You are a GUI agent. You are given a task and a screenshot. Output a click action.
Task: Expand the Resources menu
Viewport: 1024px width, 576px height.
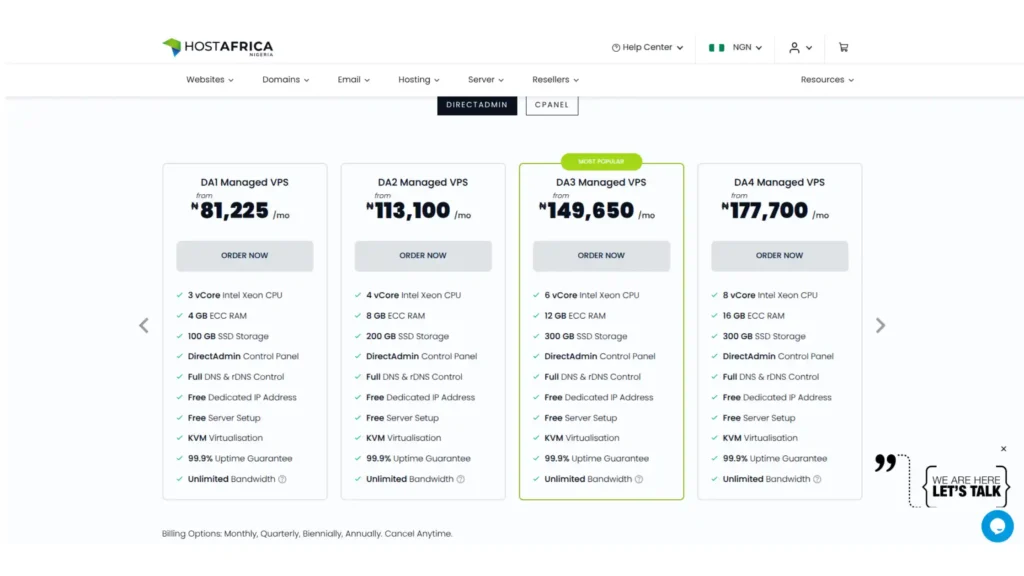point(827,80)
